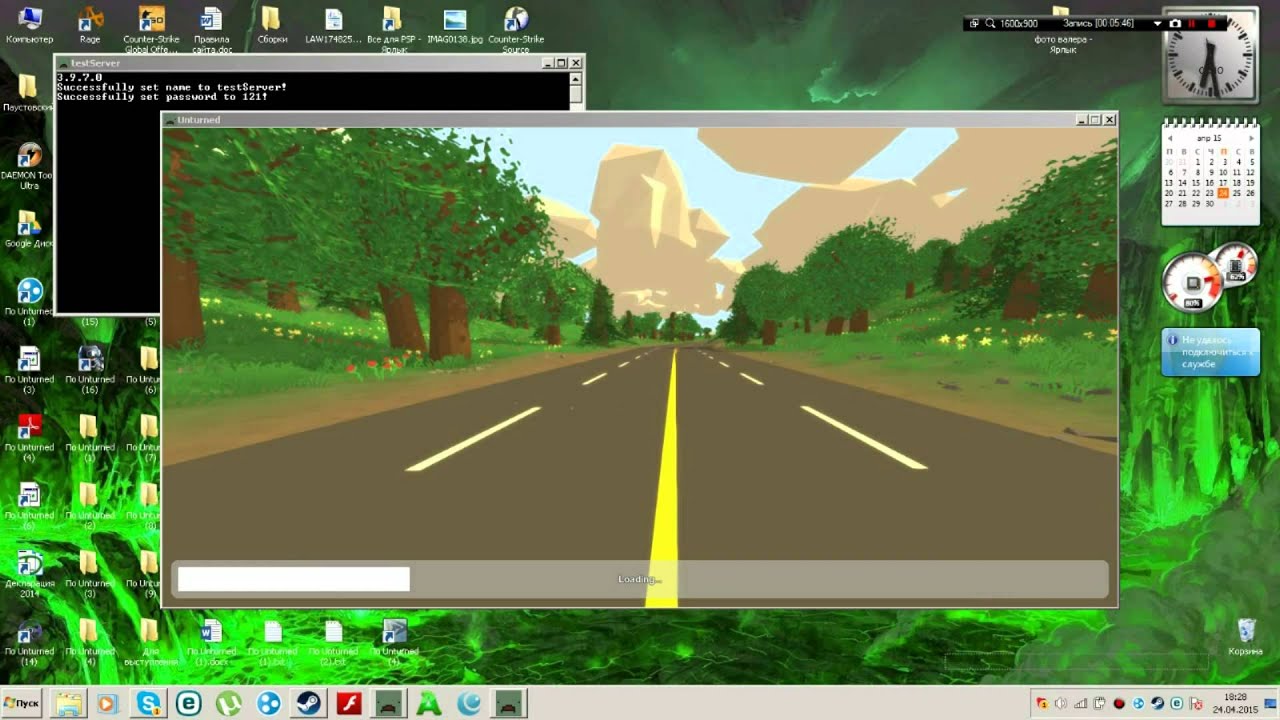Maximize the Unturned game window

tap(1095, 119)
